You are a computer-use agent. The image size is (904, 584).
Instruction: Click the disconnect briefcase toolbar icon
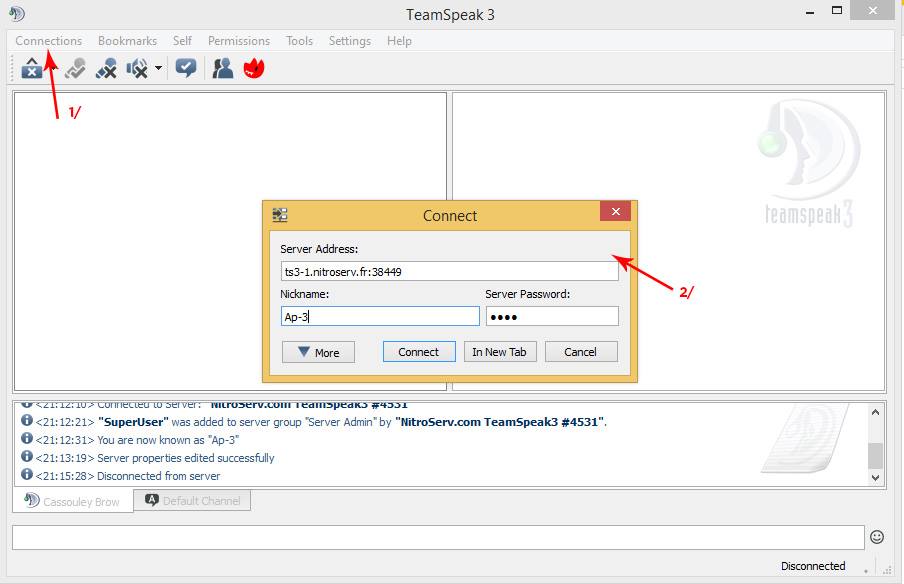(32, 68)
